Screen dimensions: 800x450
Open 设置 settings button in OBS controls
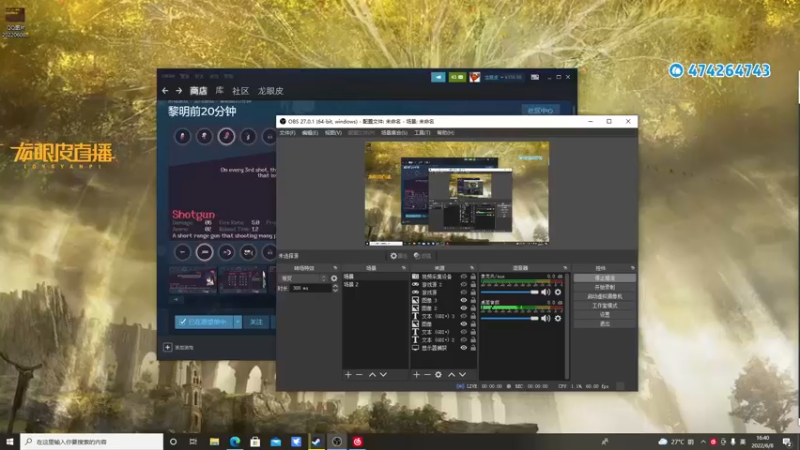point(605,315)
